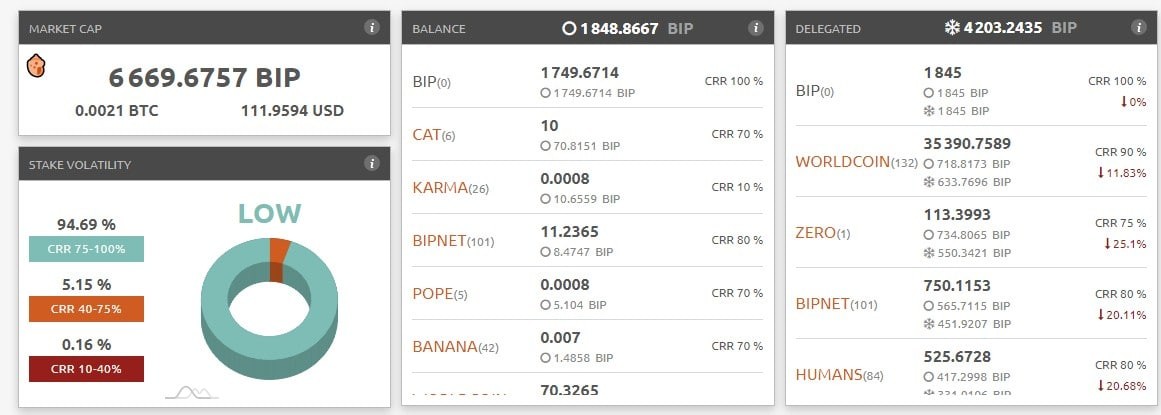Select the CRR 40-75% orange legend

[x=87, y=309]
